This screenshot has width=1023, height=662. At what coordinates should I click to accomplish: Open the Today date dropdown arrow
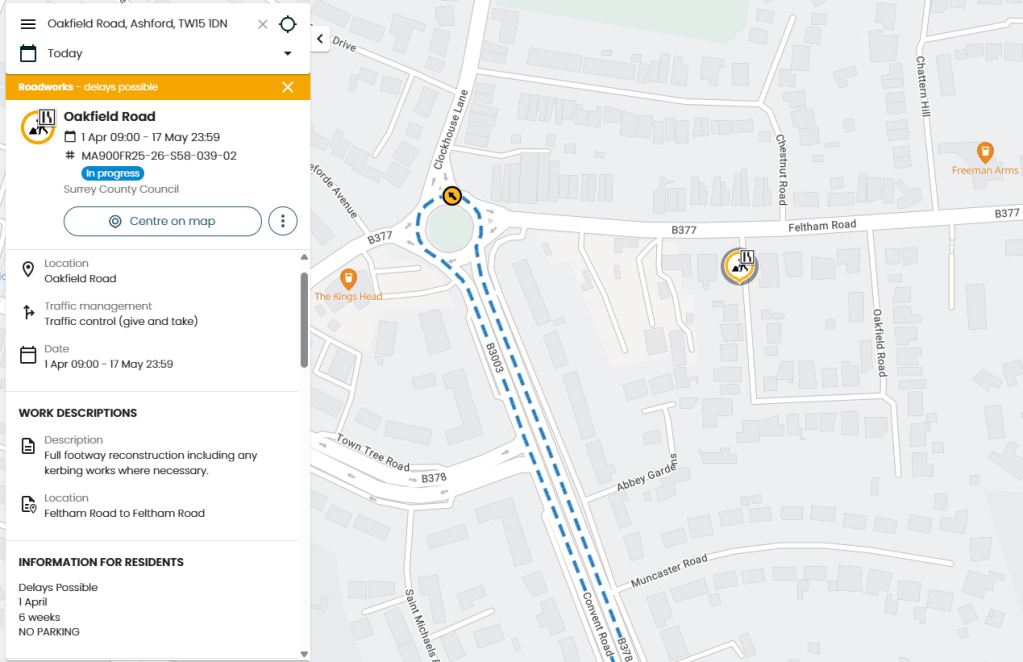tap(287, 53)
